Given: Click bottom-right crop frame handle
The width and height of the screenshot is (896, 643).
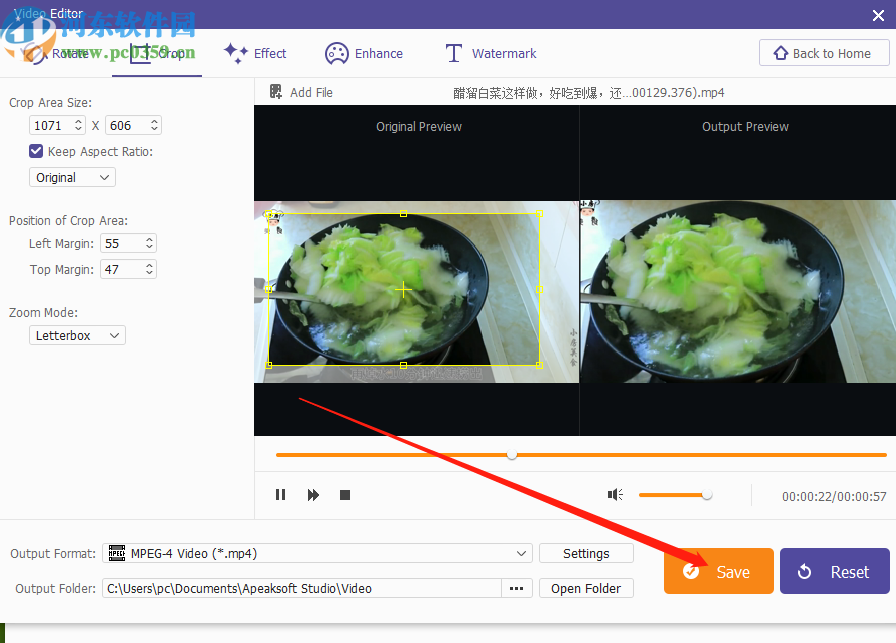Looking at the screenshot, I should click(539, 365).
